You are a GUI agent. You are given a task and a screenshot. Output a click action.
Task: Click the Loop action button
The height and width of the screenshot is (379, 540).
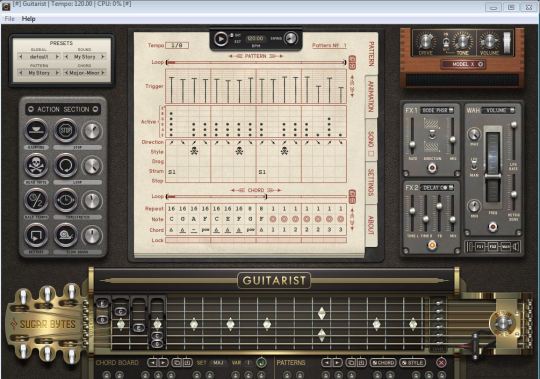65,166
